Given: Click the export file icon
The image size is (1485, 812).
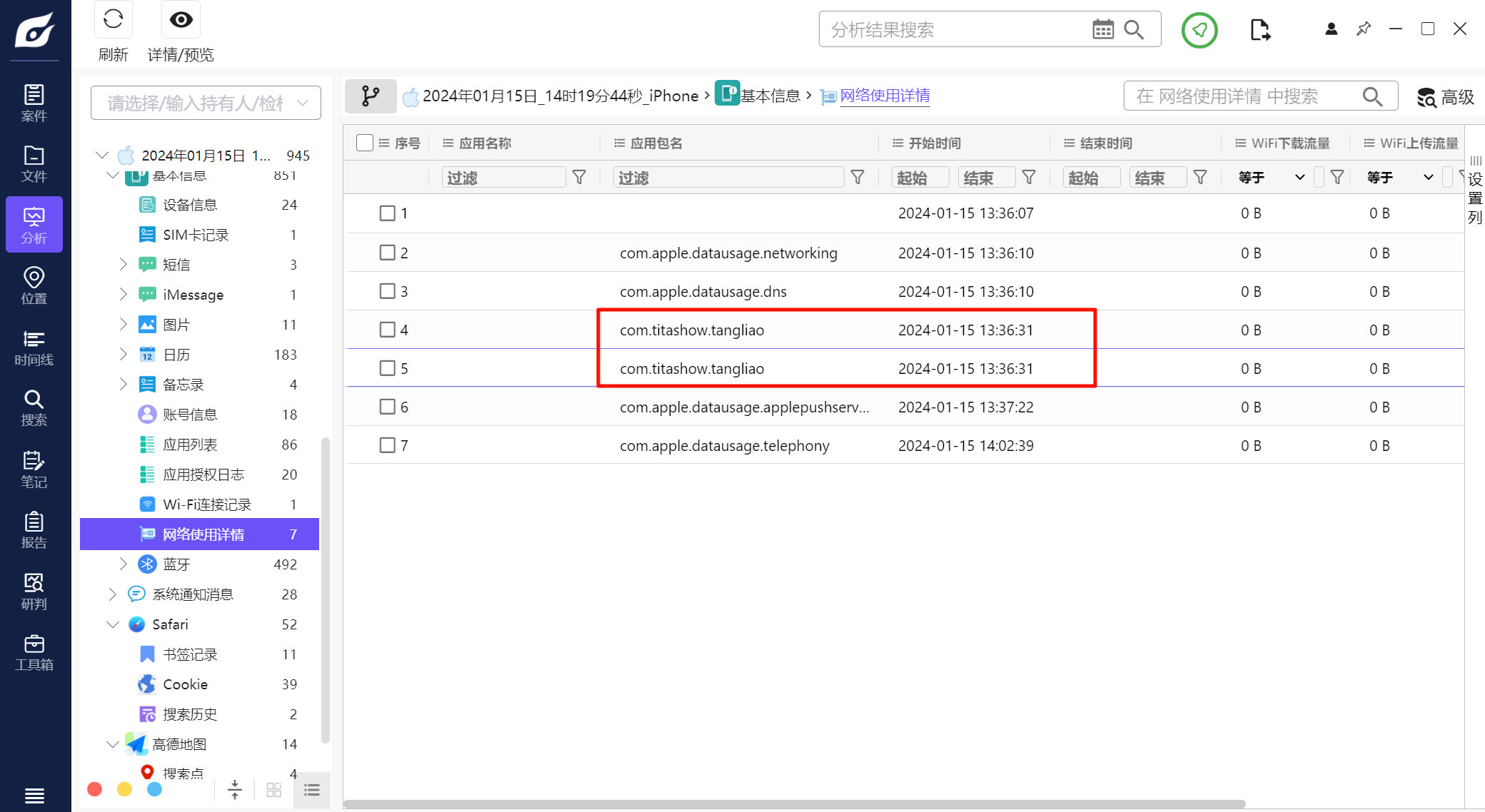Looking at the screenshot, I should pyautogui.click(x=1260, y=30).
